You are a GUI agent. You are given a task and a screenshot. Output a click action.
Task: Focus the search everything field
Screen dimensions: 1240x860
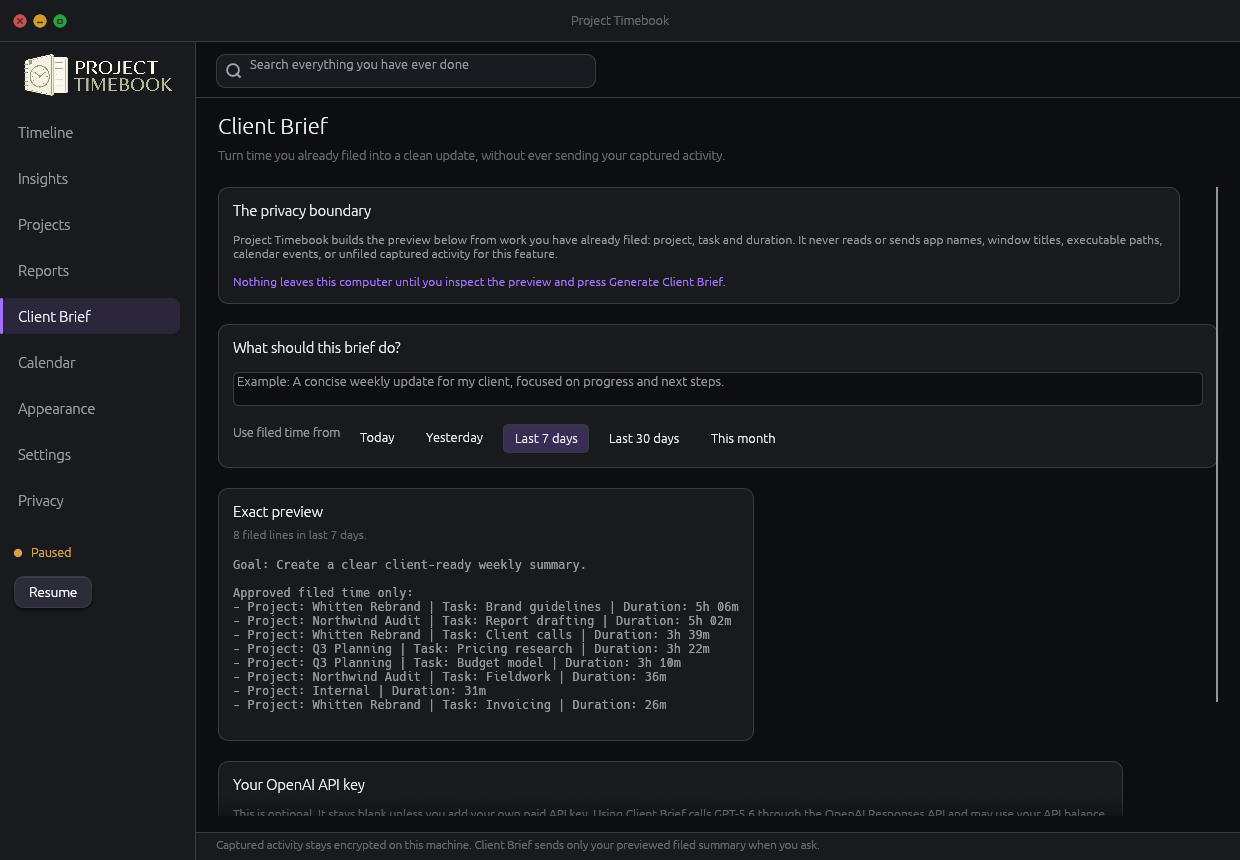406,71
